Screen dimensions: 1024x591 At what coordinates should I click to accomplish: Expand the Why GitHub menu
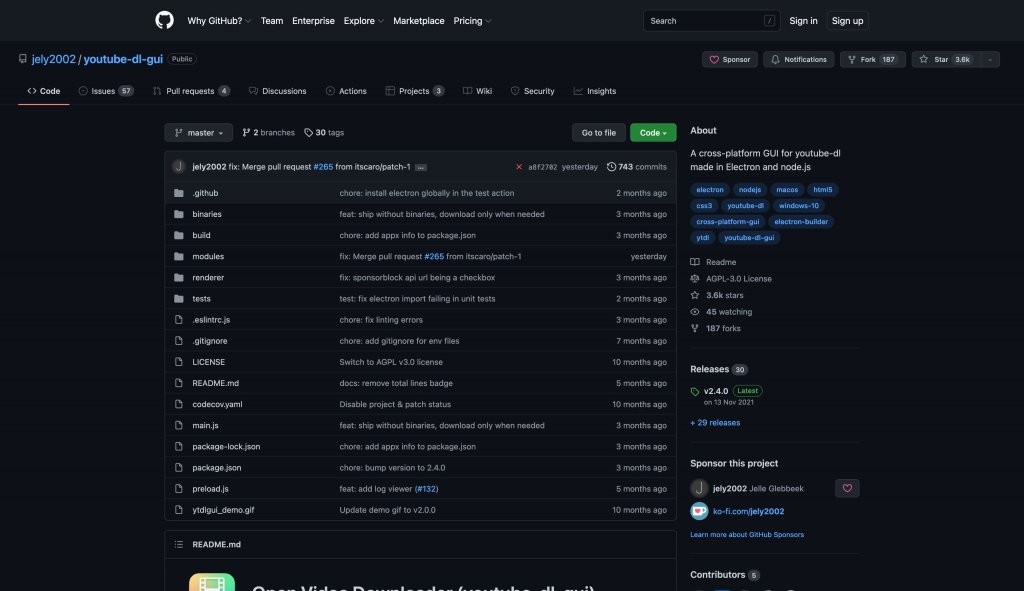219,21
